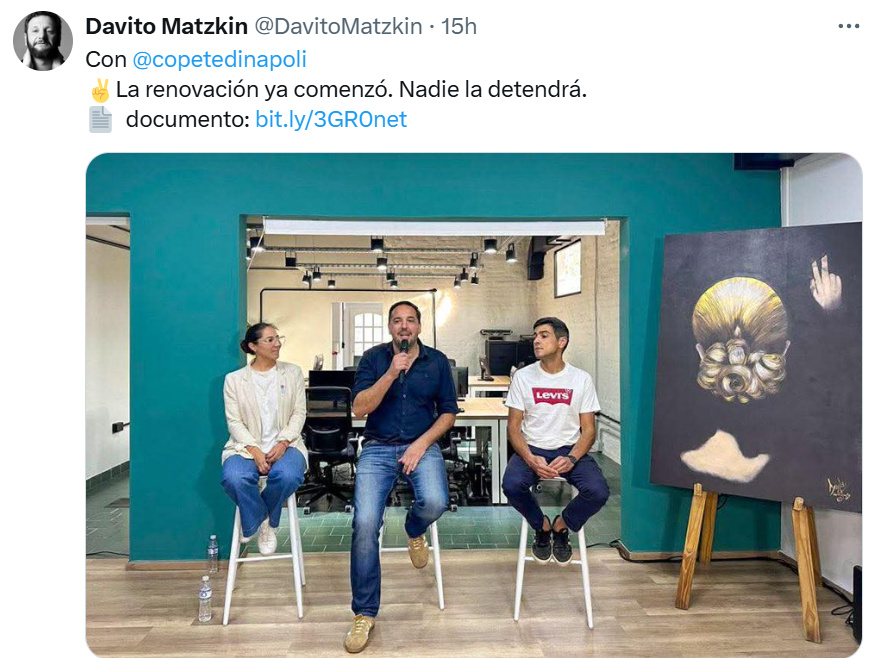Click the word "documento:" in the tweet
This screenshot has height=658, width=872.
(x=188, y=119)
